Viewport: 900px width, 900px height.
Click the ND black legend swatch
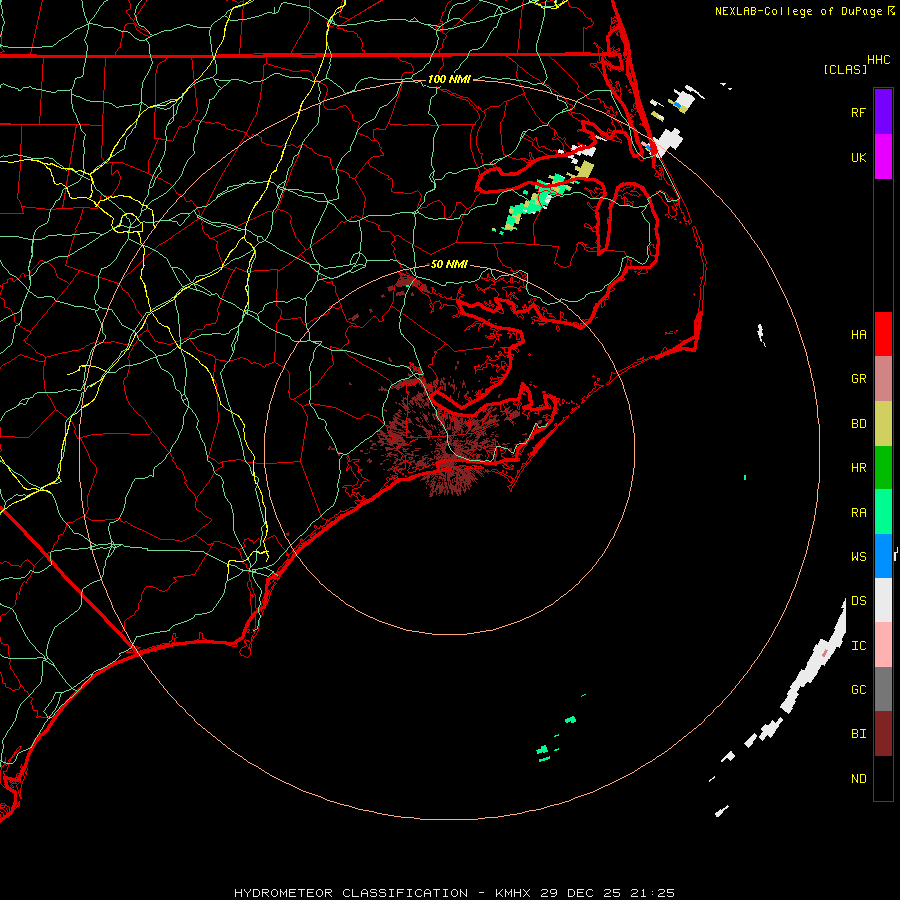(x=883, y=778)
